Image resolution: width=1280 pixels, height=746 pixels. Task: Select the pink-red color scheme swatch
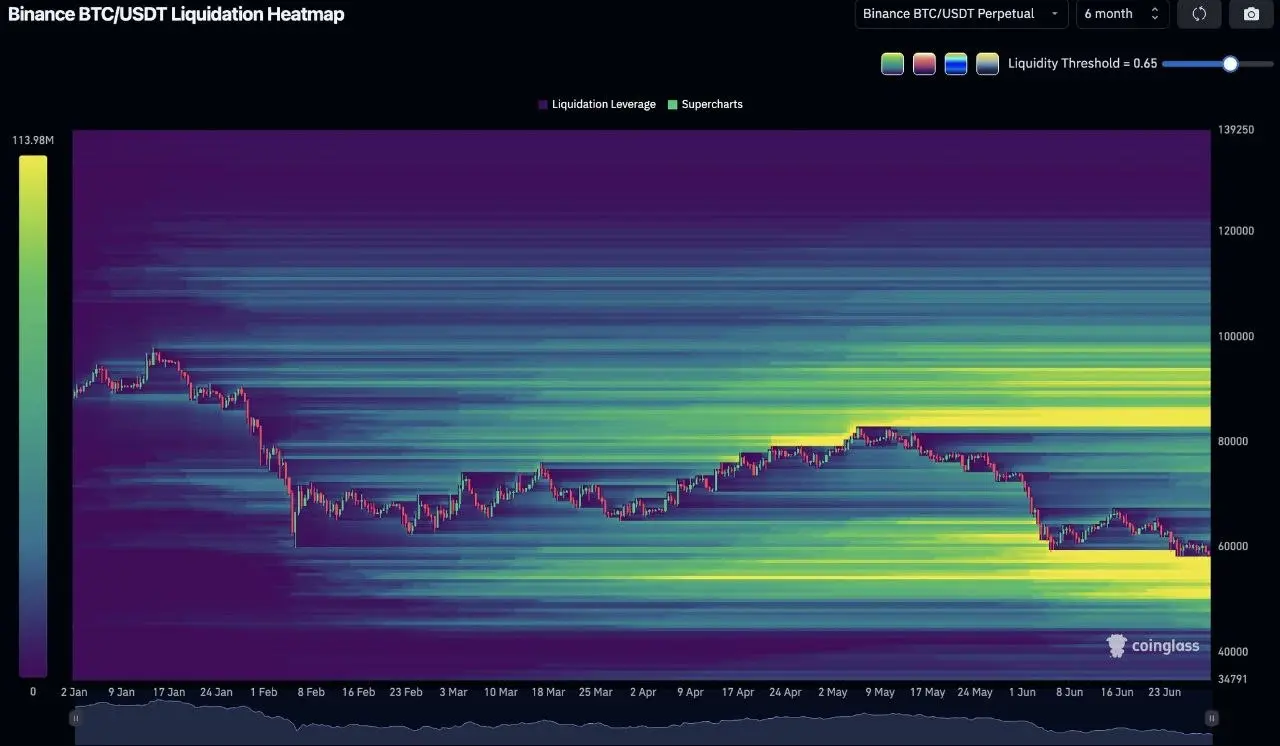pyautogui.click(x=924, y=64)
